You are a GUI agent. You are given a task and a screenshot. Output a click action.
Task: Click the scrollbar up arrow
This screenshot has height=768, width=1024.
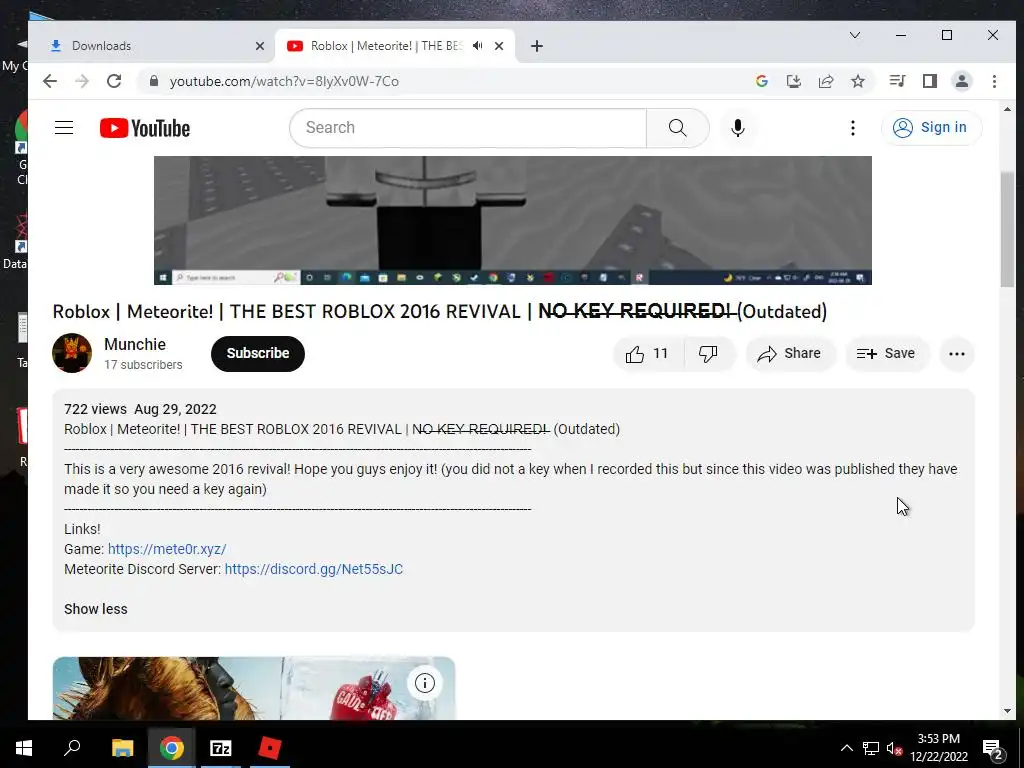(1007, 109)
